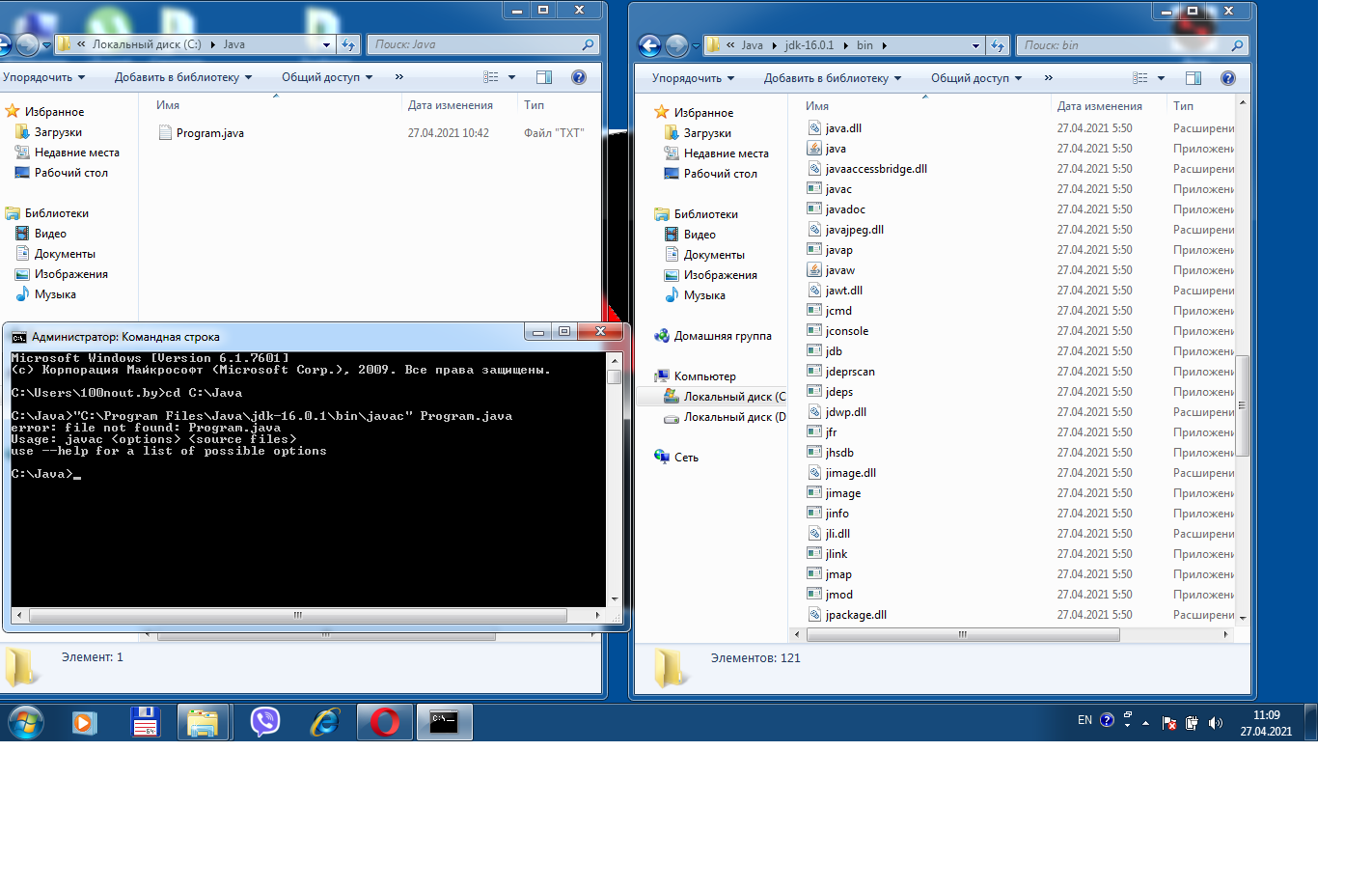
Task: Open Opera browser from taskbar
Action: 385,722
